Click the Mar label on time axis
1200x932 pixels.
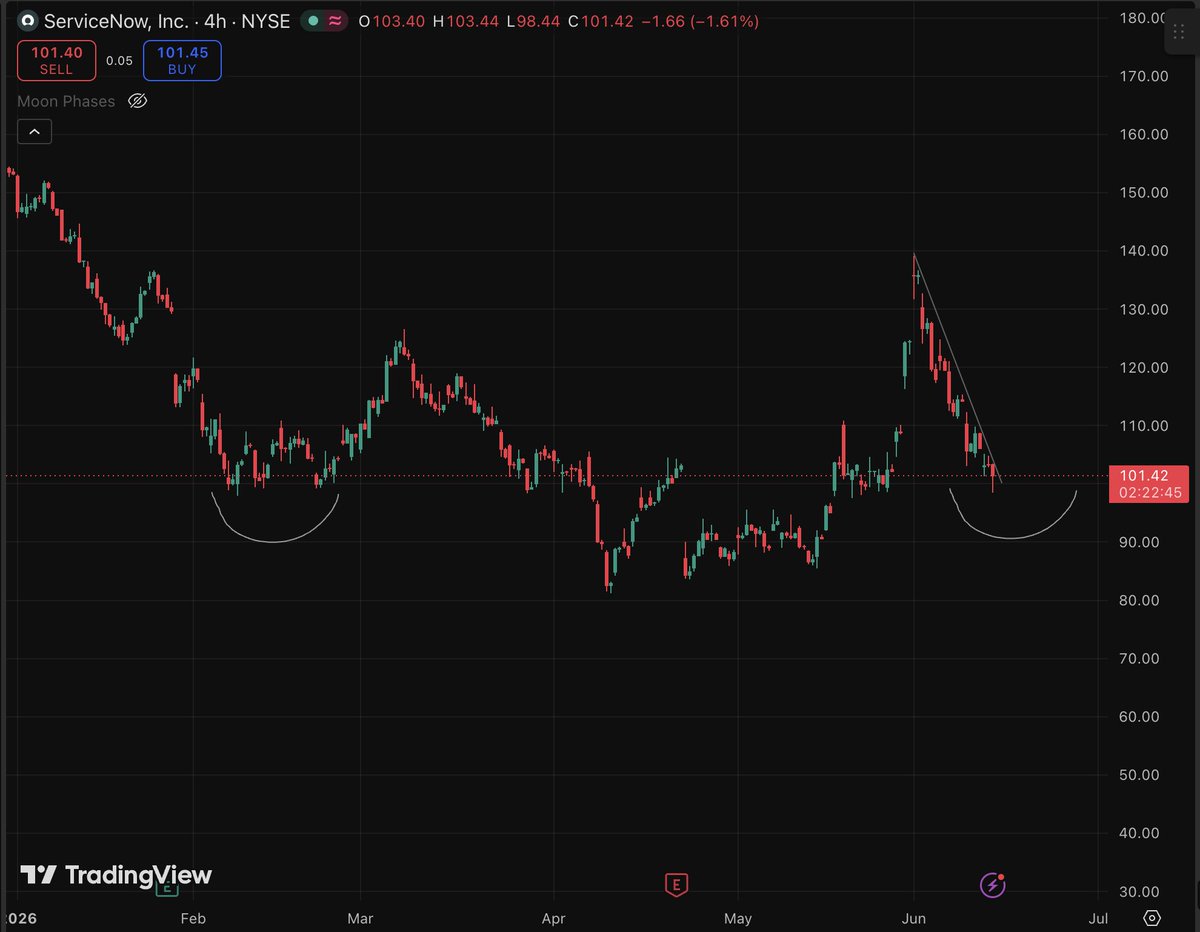(x=361, y=918)
